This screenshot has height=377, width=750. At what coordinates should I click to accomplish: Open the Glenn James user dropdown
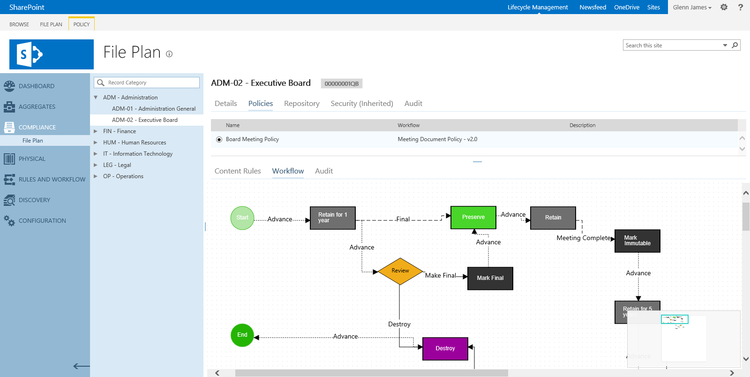692,7
